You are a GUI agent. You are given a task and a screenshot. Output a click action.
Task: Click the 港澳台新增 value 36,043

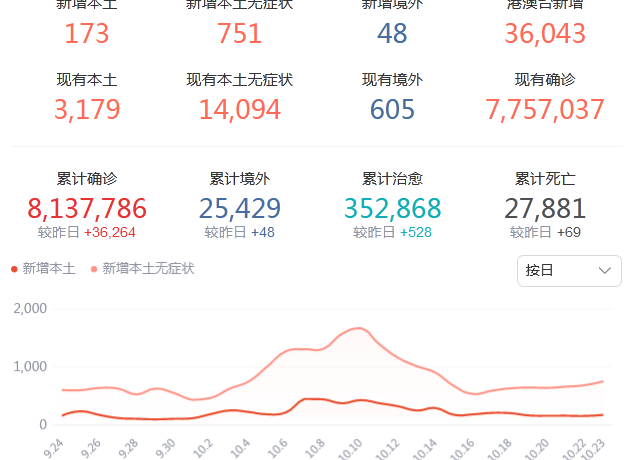pyautogui.click(x=545, y=33)
